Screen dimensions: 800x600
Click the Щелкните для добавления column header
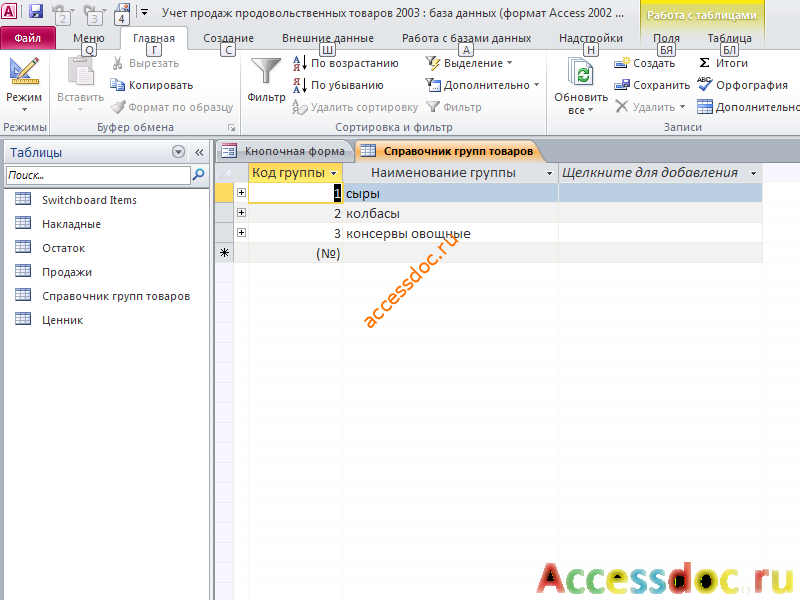click(660, 173)
